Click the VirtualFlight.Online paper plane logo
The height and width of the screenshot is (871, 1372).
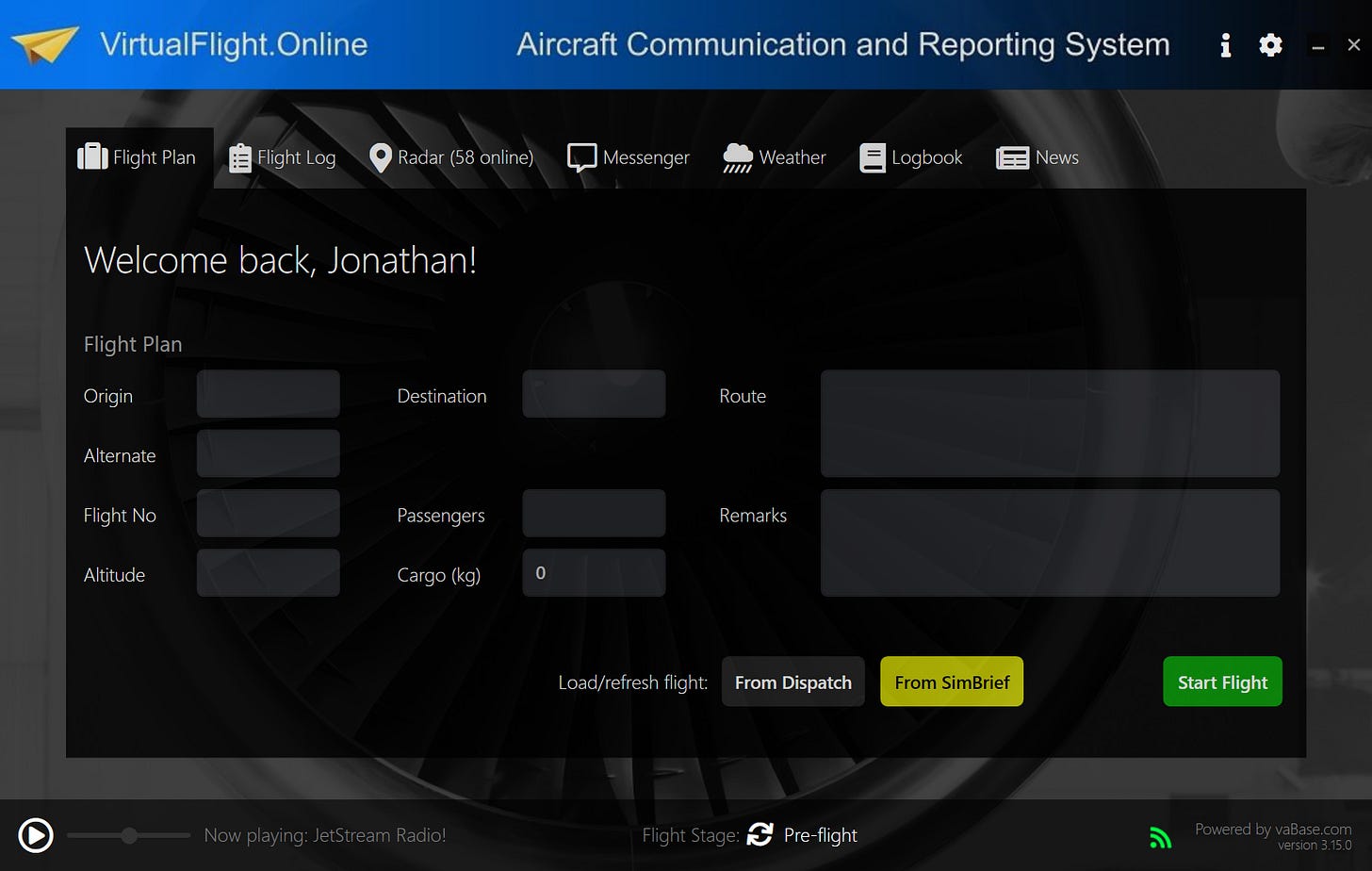coord(45,44)
